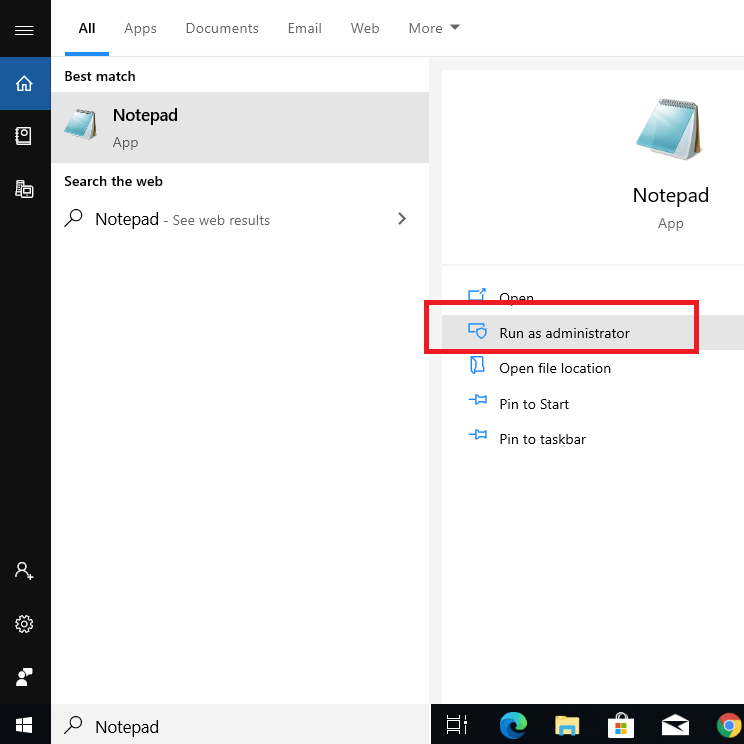
Task: Click the Home icon in the sidebar
Action: point(25,83)
